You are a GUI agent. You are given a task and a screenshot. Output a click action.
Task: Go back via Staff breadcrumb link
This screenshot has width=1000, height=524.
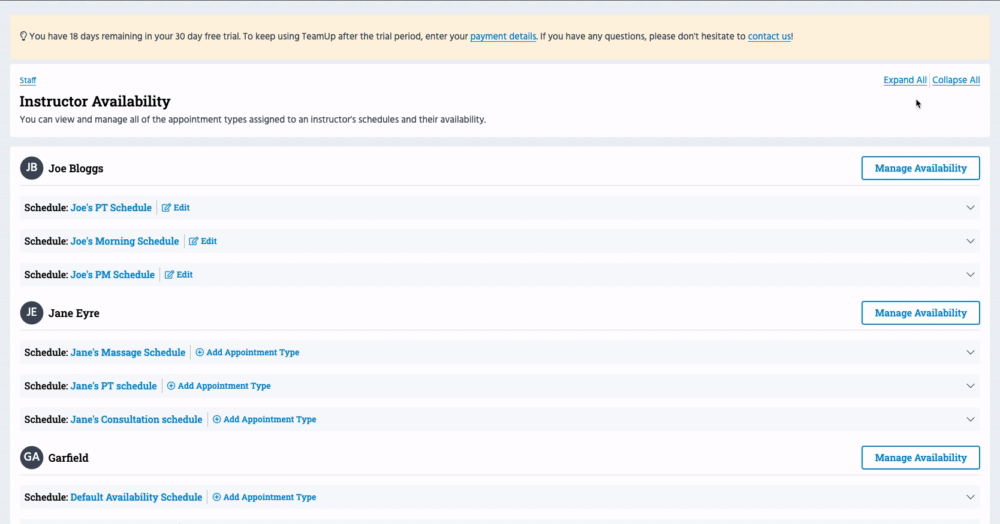pyautogui.click(x=28, y=80)
